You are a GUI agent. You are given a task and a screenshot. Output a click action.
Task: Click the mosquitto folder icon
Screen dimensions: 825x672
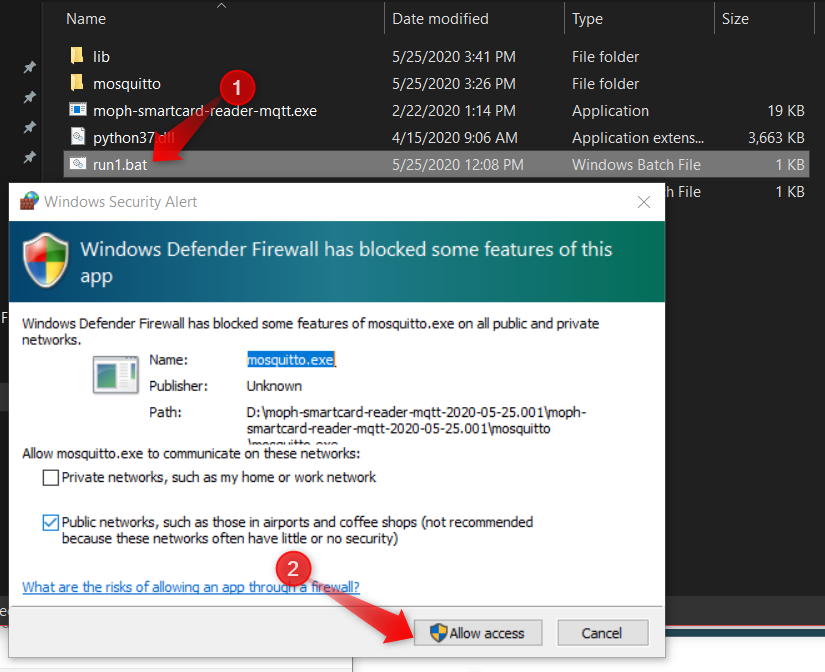pos(77,83)
